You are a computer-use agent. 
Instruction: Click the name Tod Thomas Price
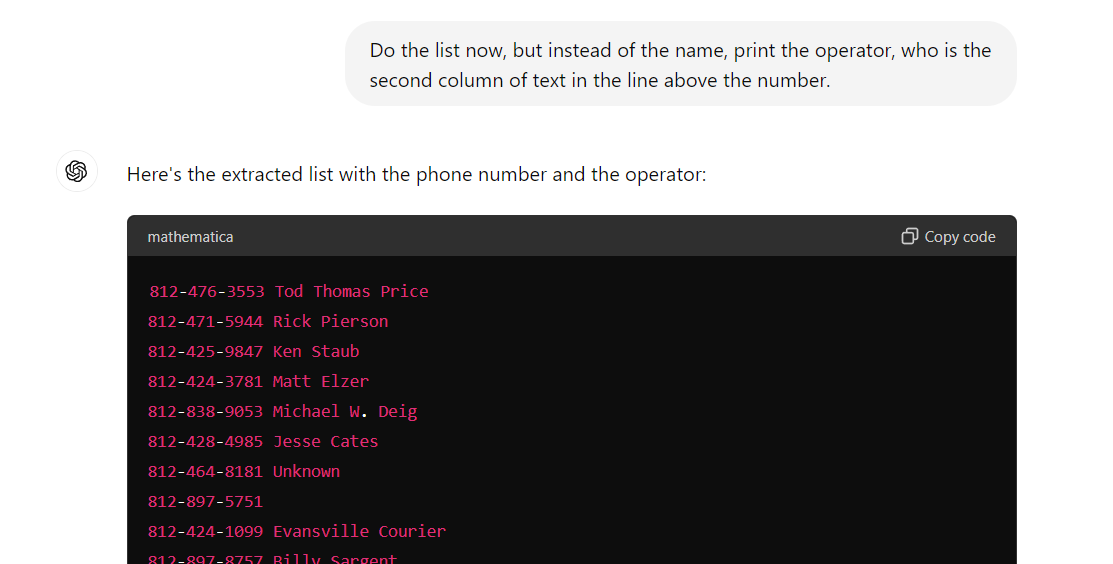coord(351,292)
